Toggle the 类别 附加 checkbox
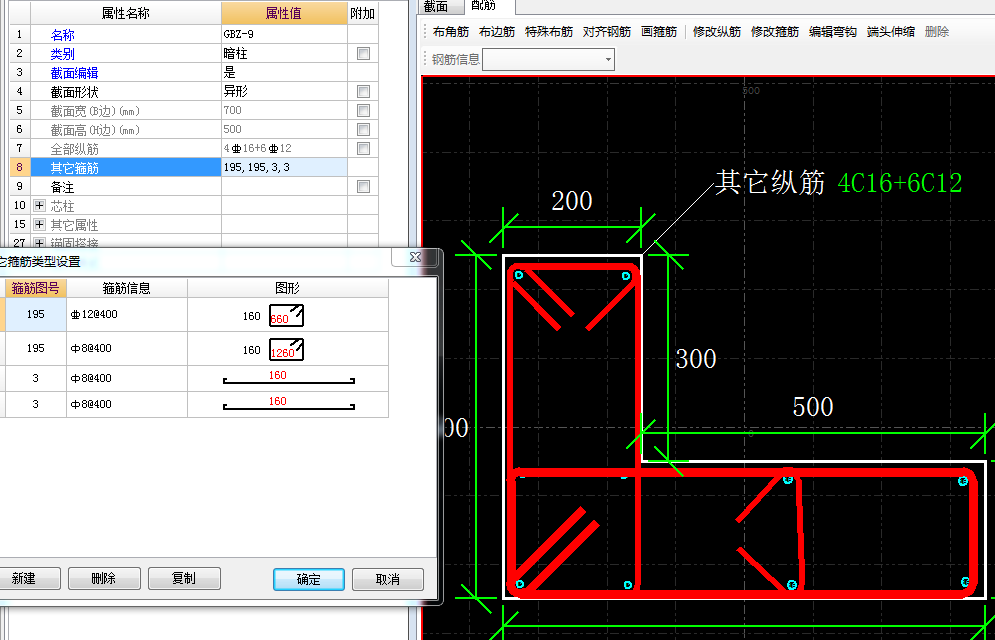 [363, 53]
